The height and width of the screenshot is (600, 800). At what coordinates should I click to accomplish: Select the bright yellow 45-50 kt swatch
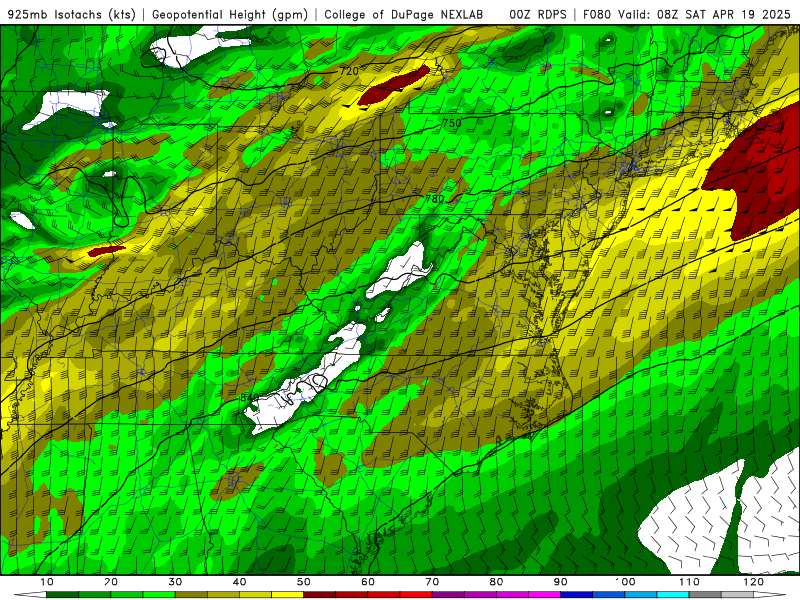pyautogui.click(x=287, y=595)
